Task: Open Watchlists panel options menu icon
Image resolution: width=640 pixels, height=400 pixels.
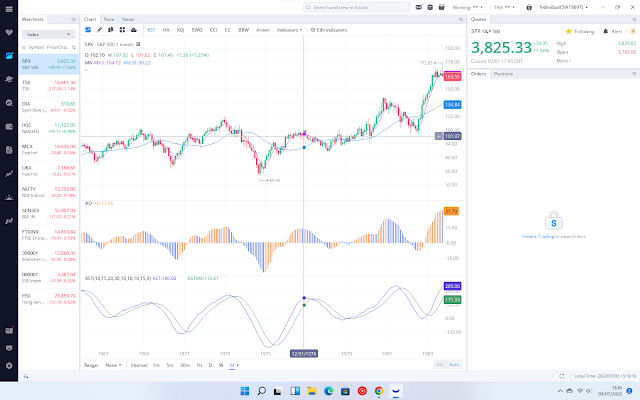Action: pyautogui.click(x=73, y=19)
